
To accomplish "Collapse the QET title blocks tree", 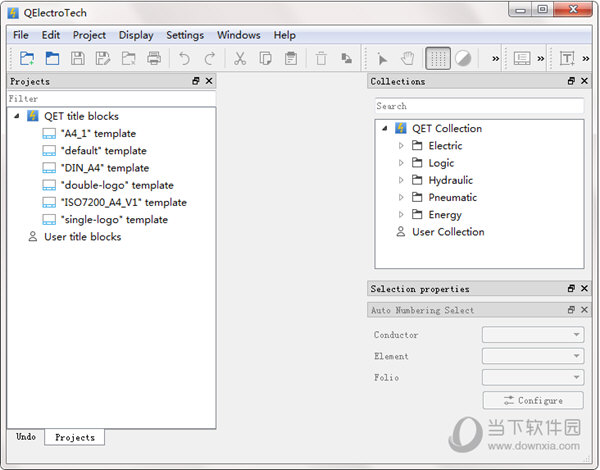I will pos(18,116).
